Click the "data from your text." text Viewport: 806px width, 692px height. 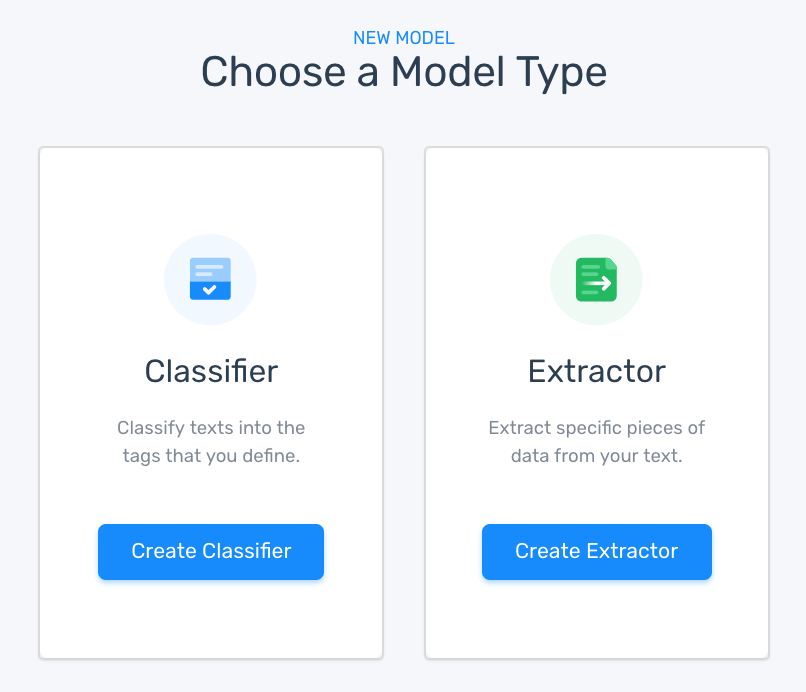tap(596, 456)
